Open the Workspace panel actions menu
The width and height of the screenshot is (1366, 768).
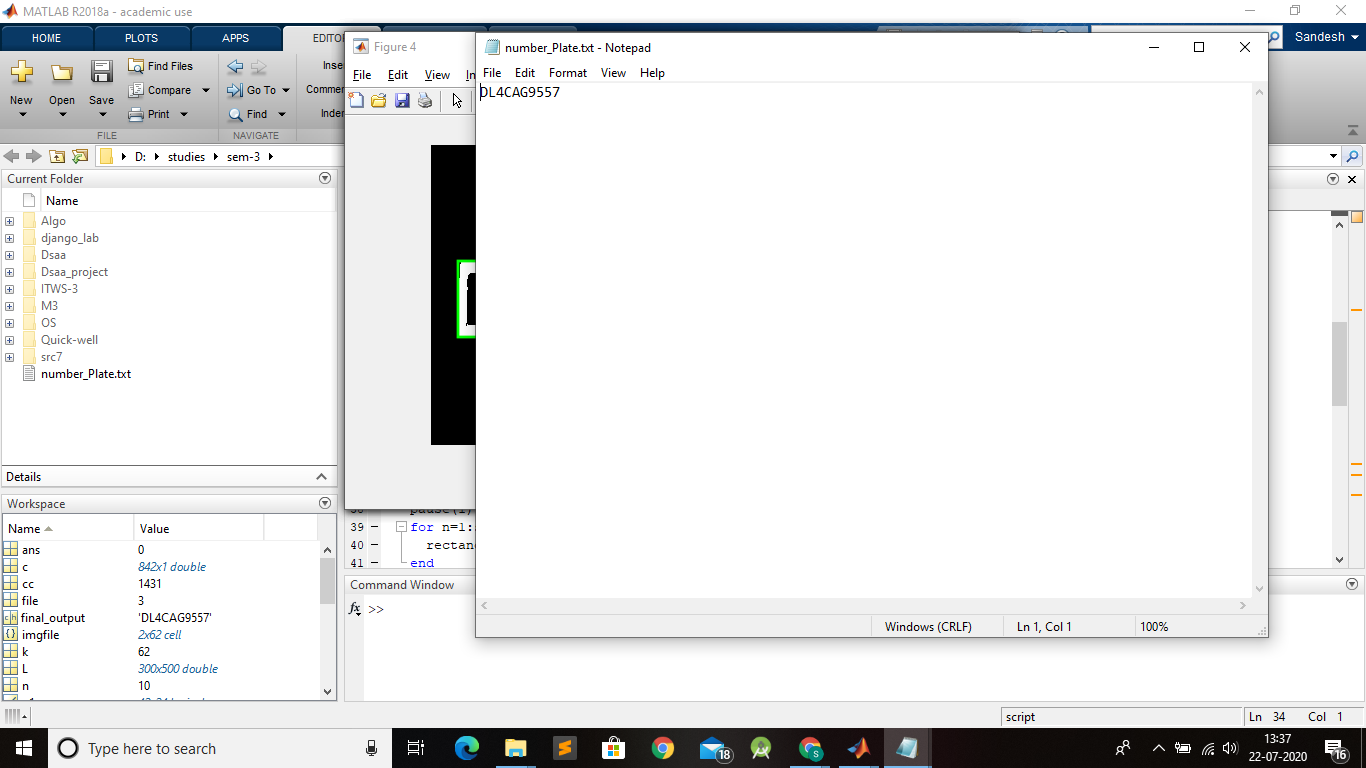click(x=325, y=503)
